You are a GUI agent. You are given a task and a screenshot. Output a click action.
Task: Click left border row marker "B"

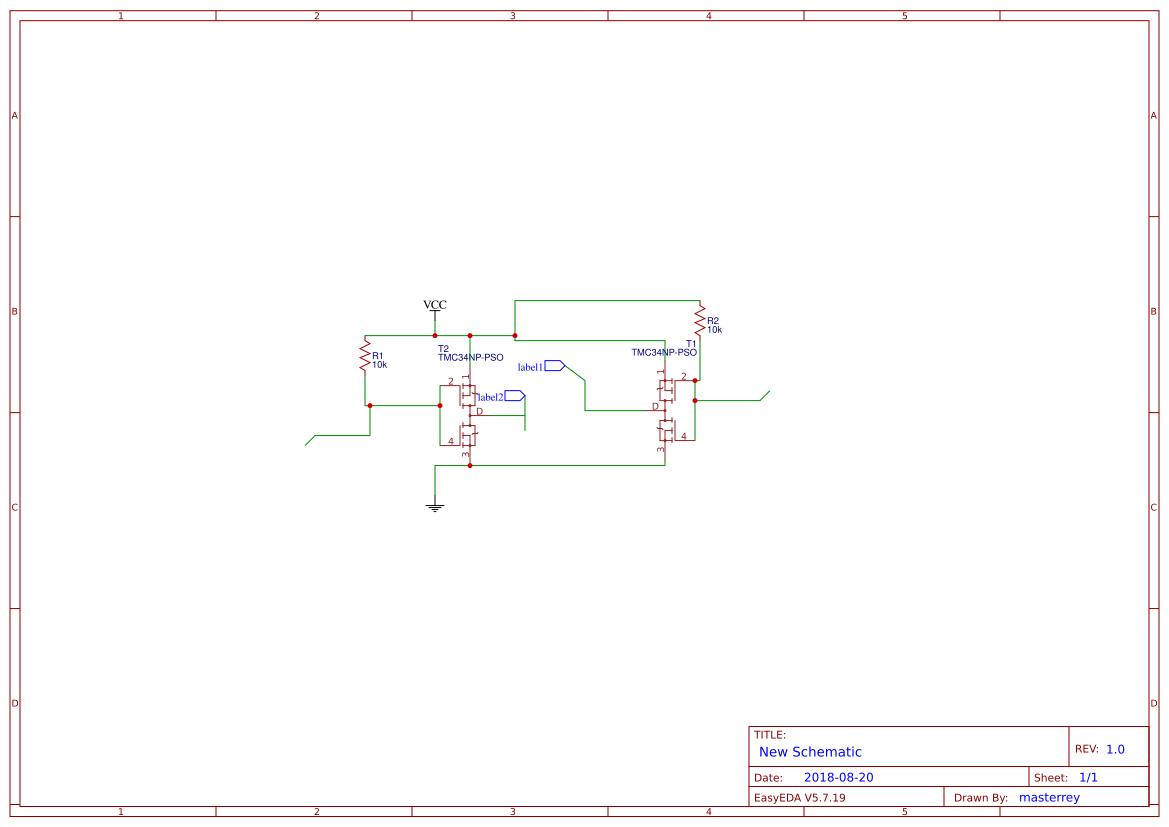coord(14,312)
